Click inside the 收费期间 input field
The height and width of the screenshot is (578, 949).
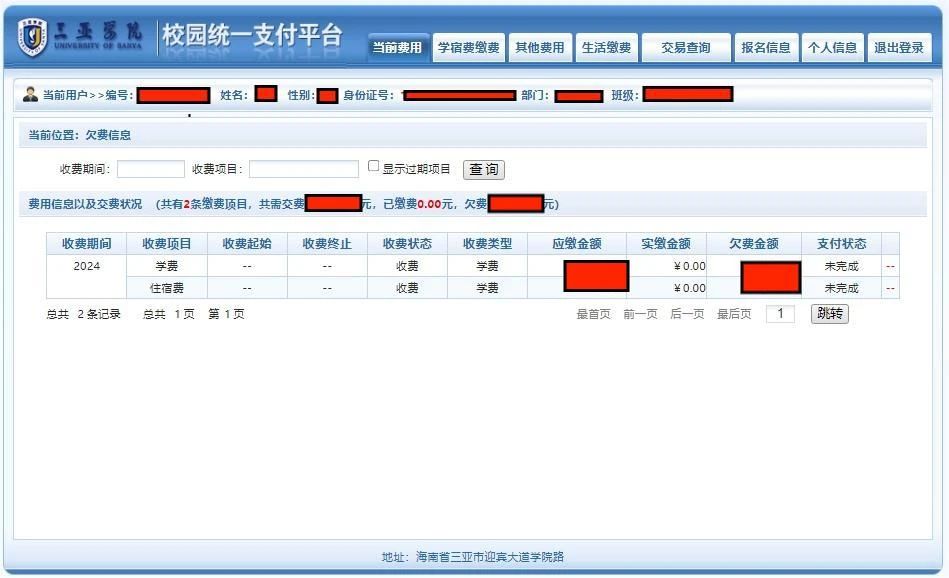coord(150,169)
